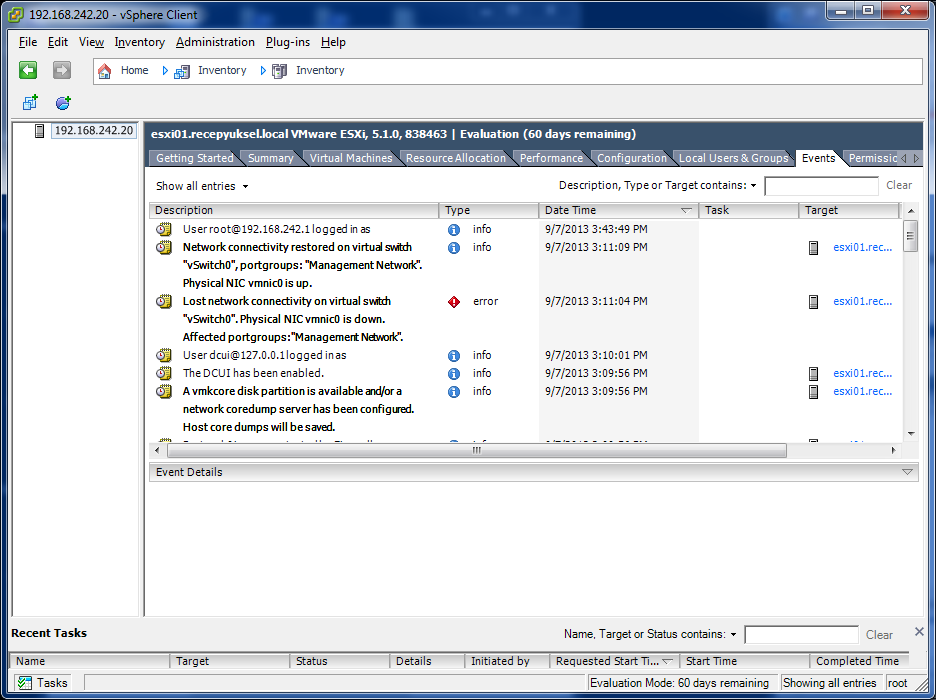Click the Home house icon in the breadcrumb

click(104, 71)
